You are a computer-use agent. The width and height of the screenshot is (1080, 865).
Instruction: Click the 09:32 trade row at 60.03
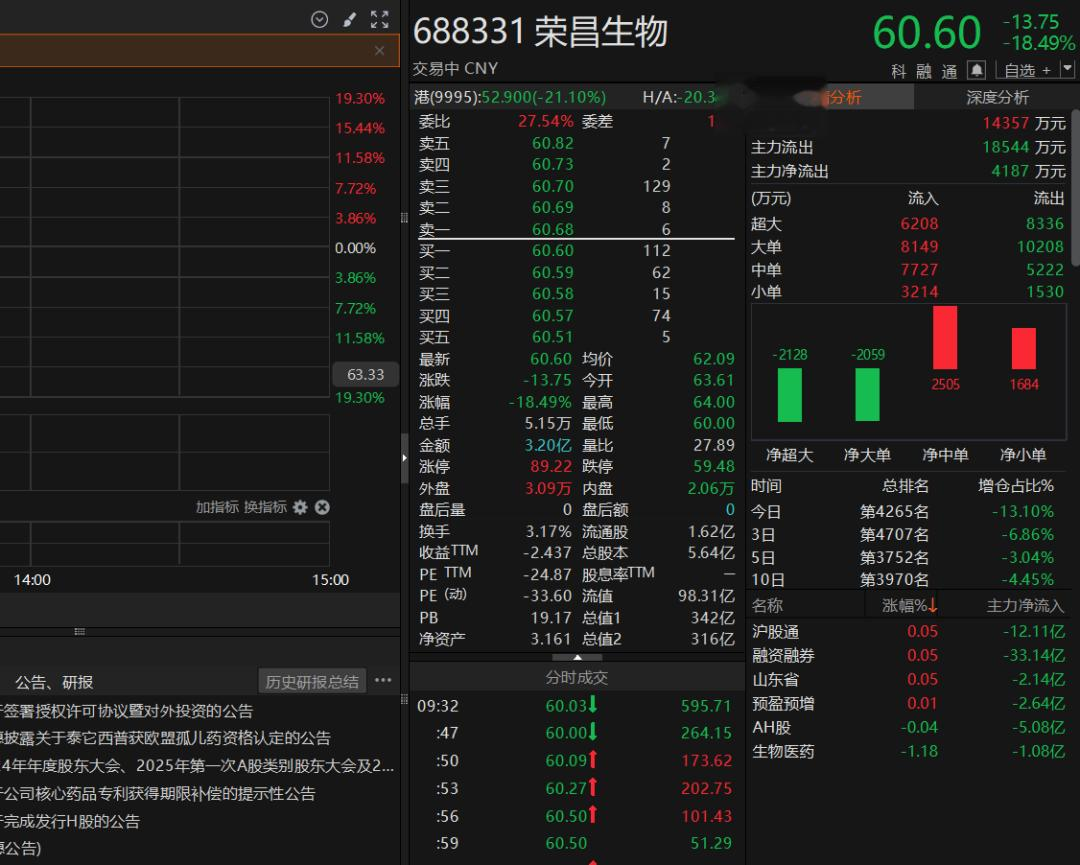[x=575, y=706]
